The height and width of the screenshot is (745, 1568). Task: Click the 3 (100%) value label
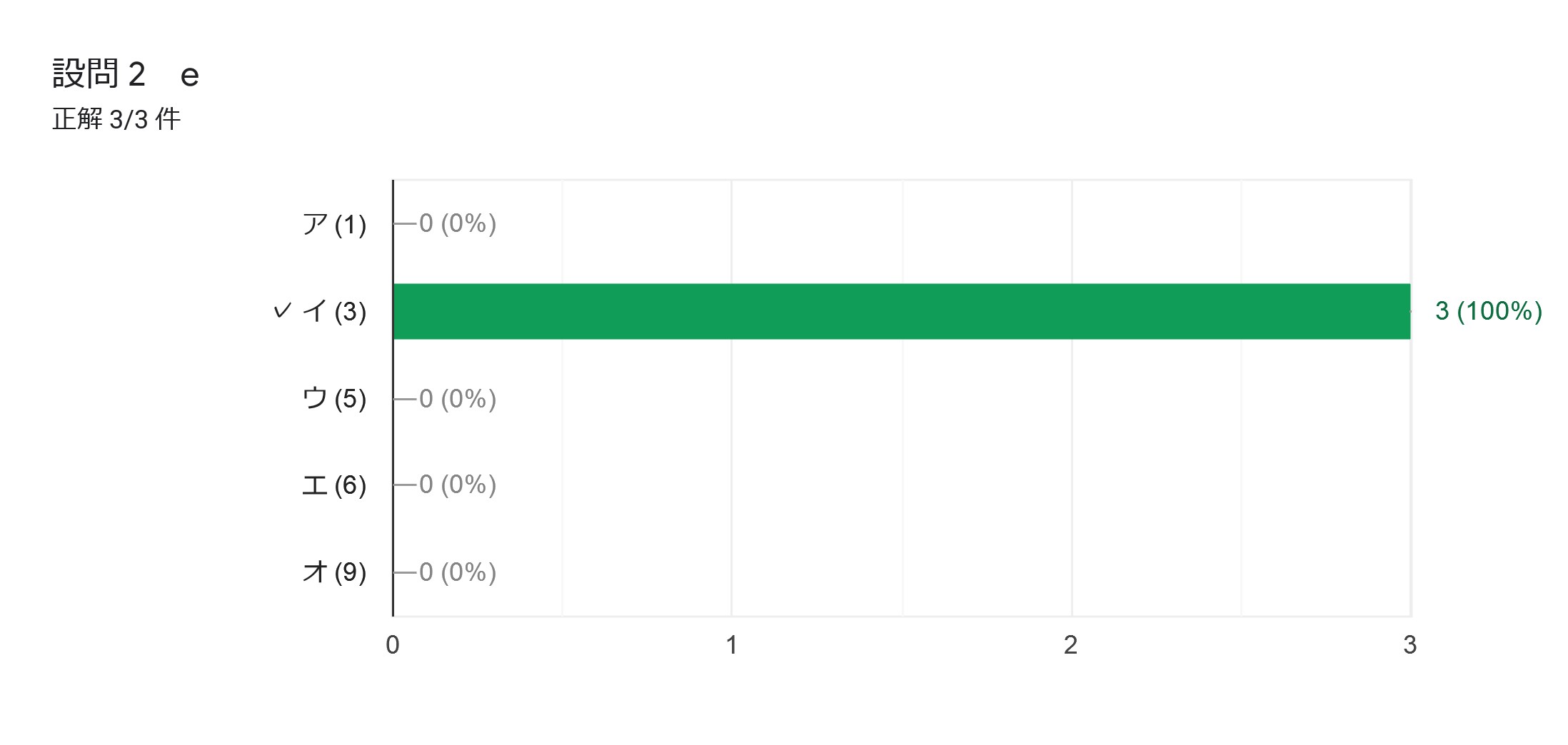pos(1489,311)
